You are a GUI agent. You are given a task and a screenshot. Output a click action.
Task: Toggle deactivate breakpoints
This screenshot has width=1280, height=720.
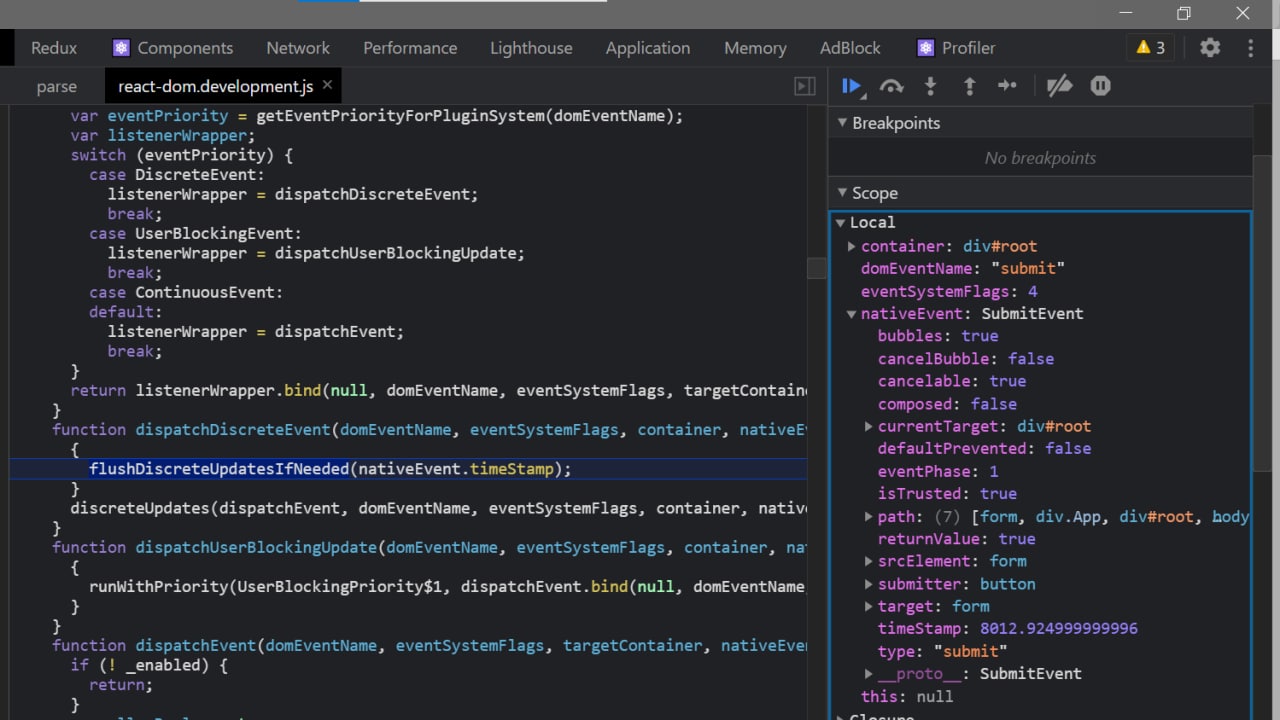click(x=1059, y=86)
